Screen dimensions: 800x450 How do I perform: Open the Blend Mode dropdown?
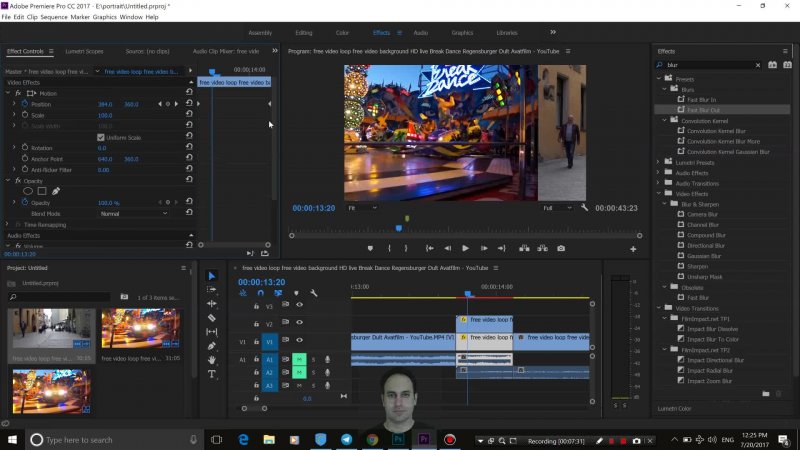[133, 213]
